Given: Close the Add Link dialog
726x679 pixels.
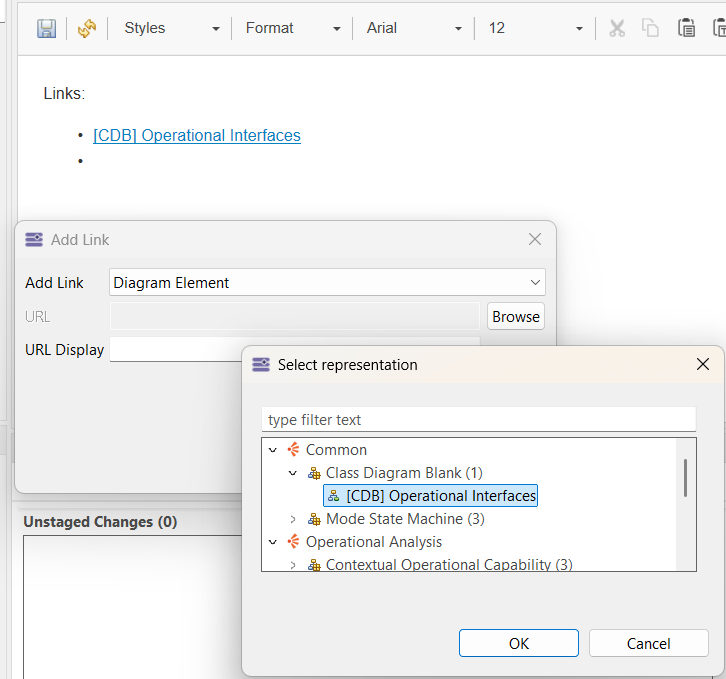Looking at the screenshot, I should click(x=535, y=239).
